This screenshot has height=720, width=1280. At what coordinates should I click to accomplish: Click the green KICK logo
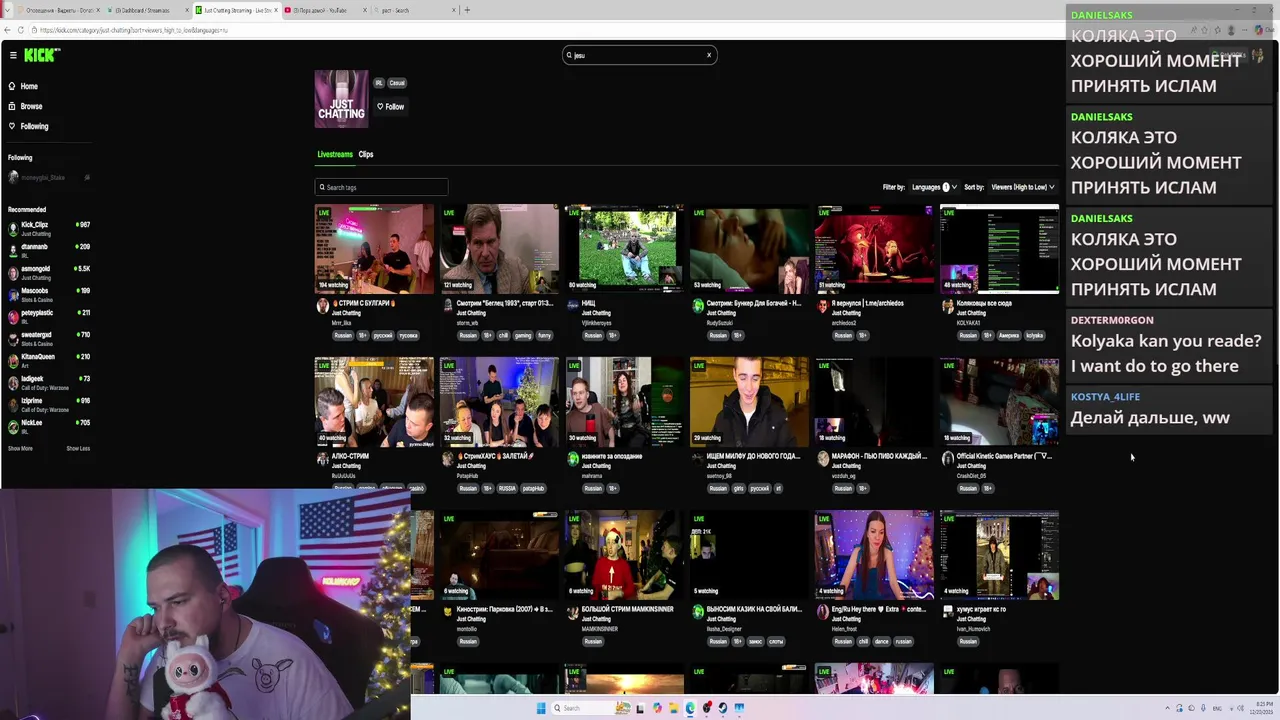[x=42, y=55]
